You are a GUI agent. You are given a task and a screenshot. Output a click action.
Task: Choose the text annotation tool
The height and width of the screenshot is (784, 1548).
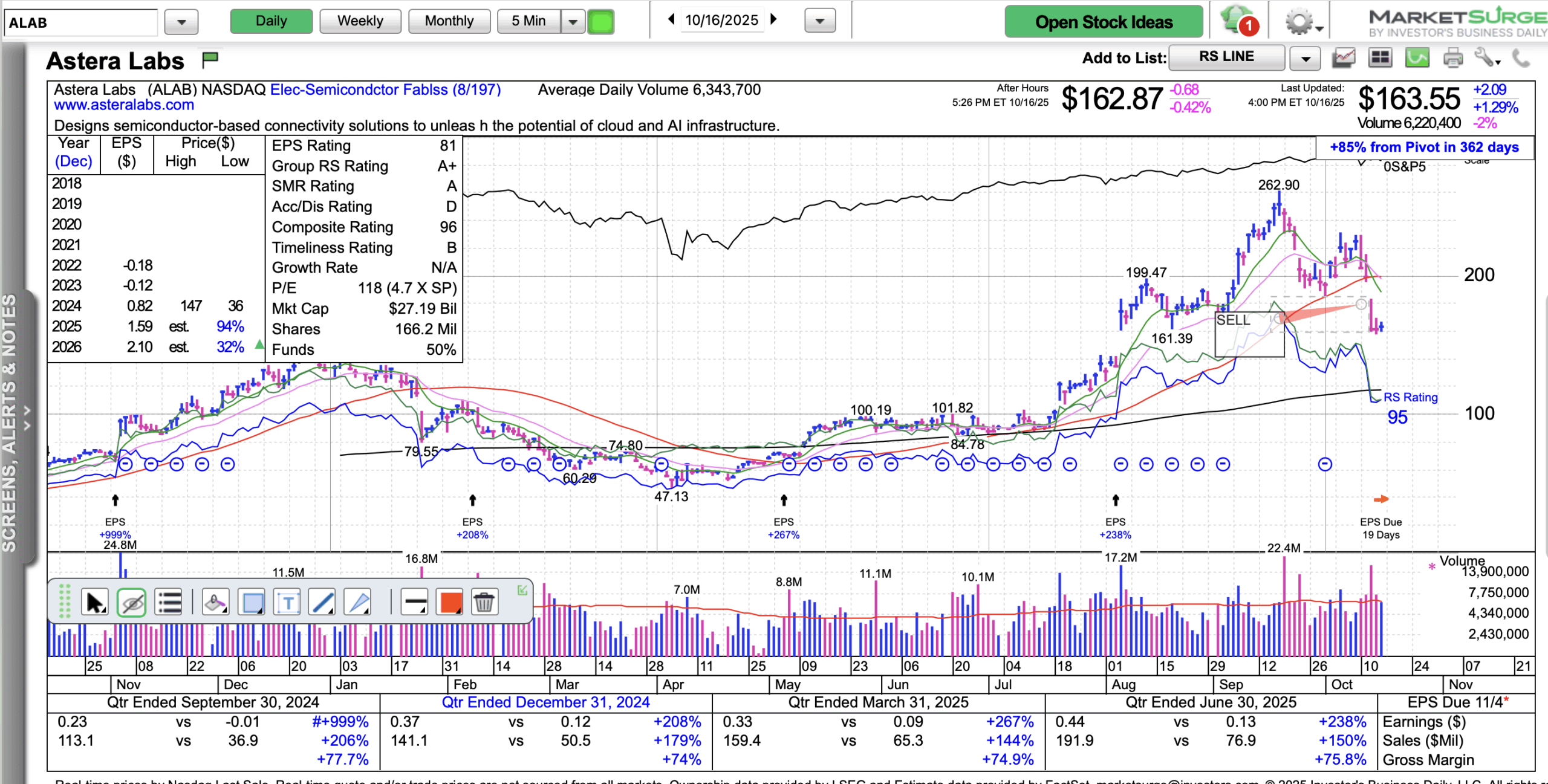coord(288,603)
